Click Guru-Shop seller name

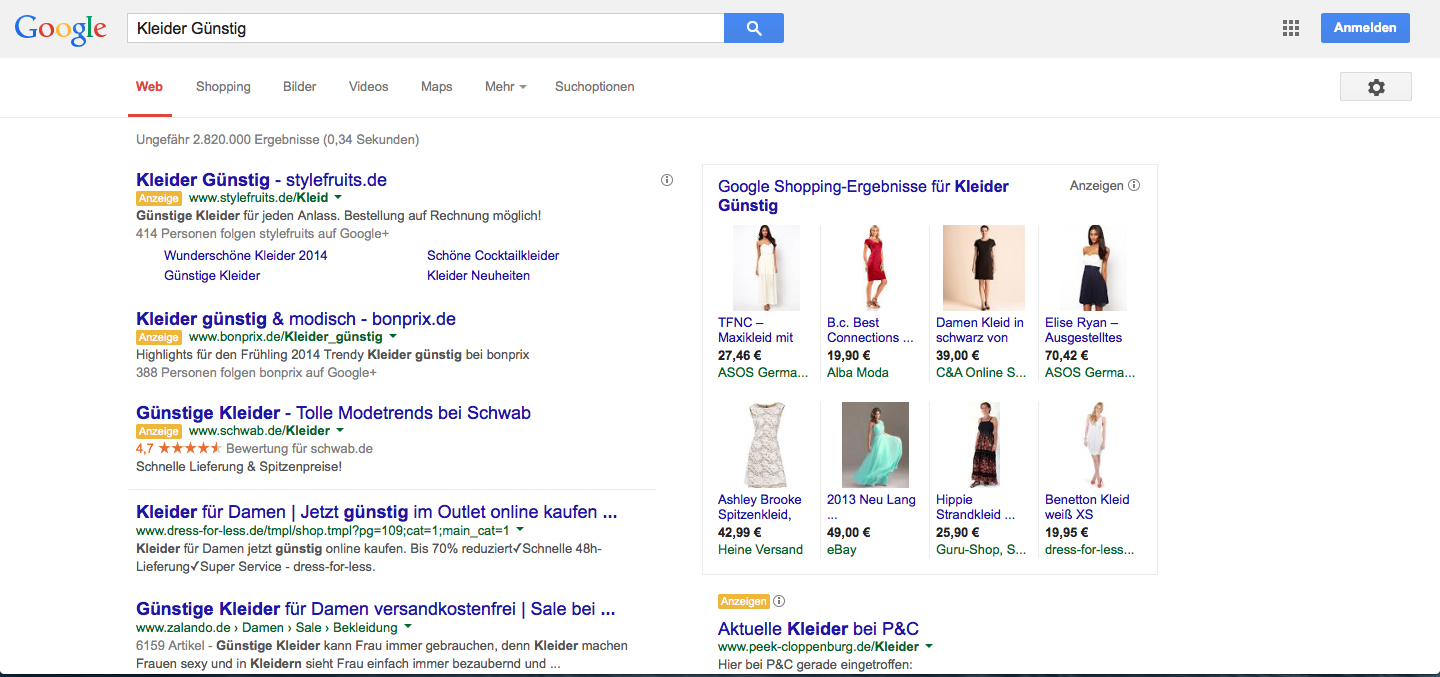coord(981,549)
